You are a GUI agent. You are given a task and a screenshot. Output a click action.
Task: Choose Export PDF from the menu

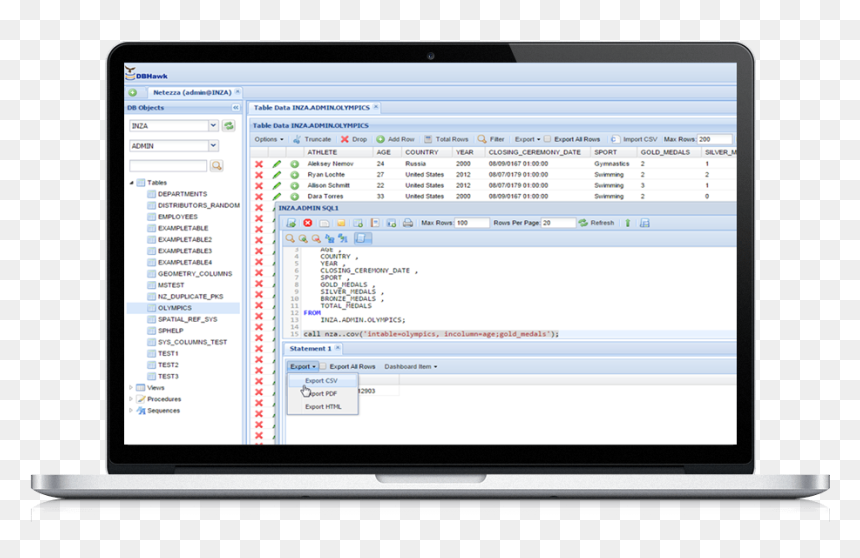click(x=323, y=393)
